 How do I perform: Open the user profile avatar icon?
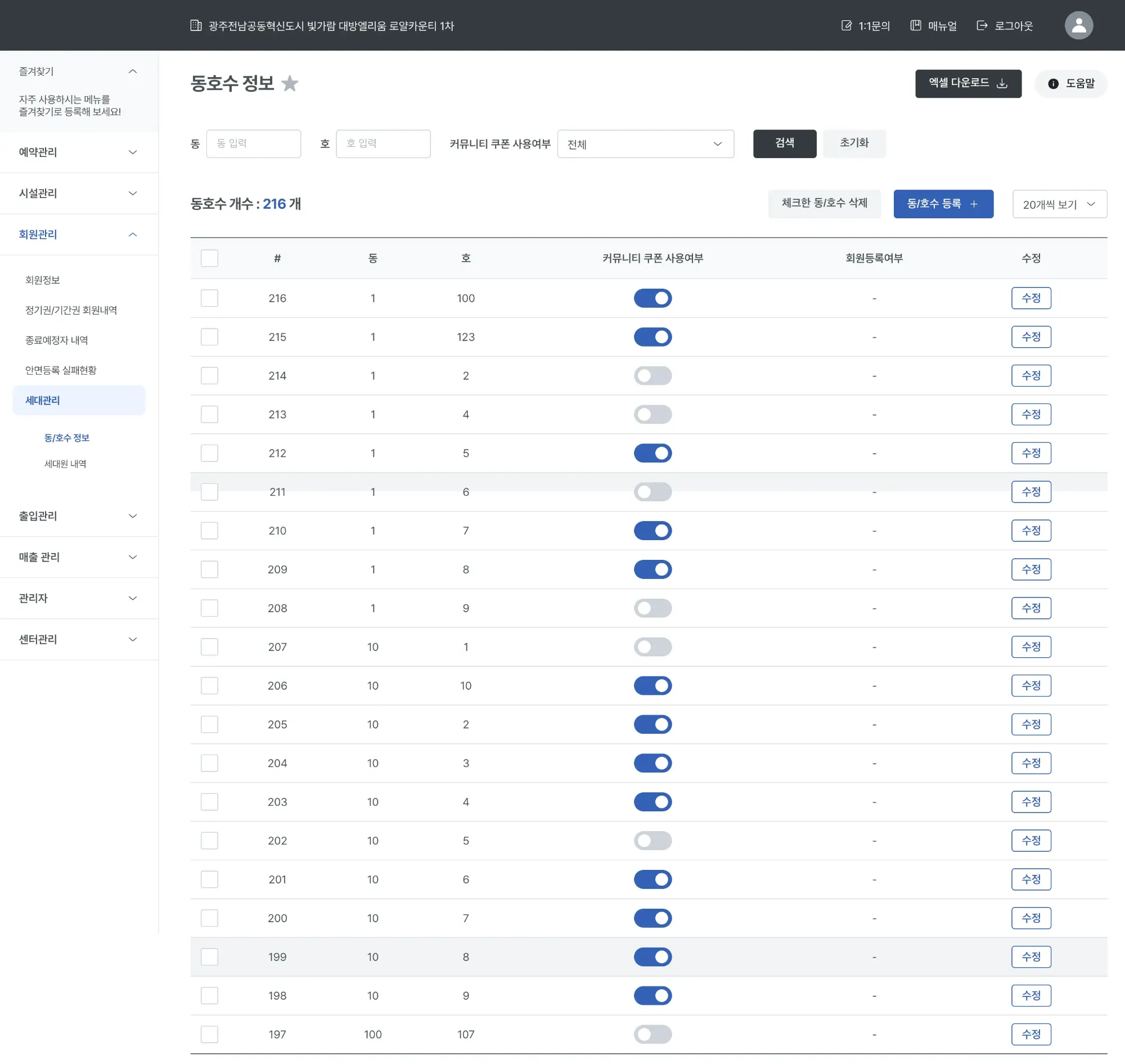[1078, 25]
